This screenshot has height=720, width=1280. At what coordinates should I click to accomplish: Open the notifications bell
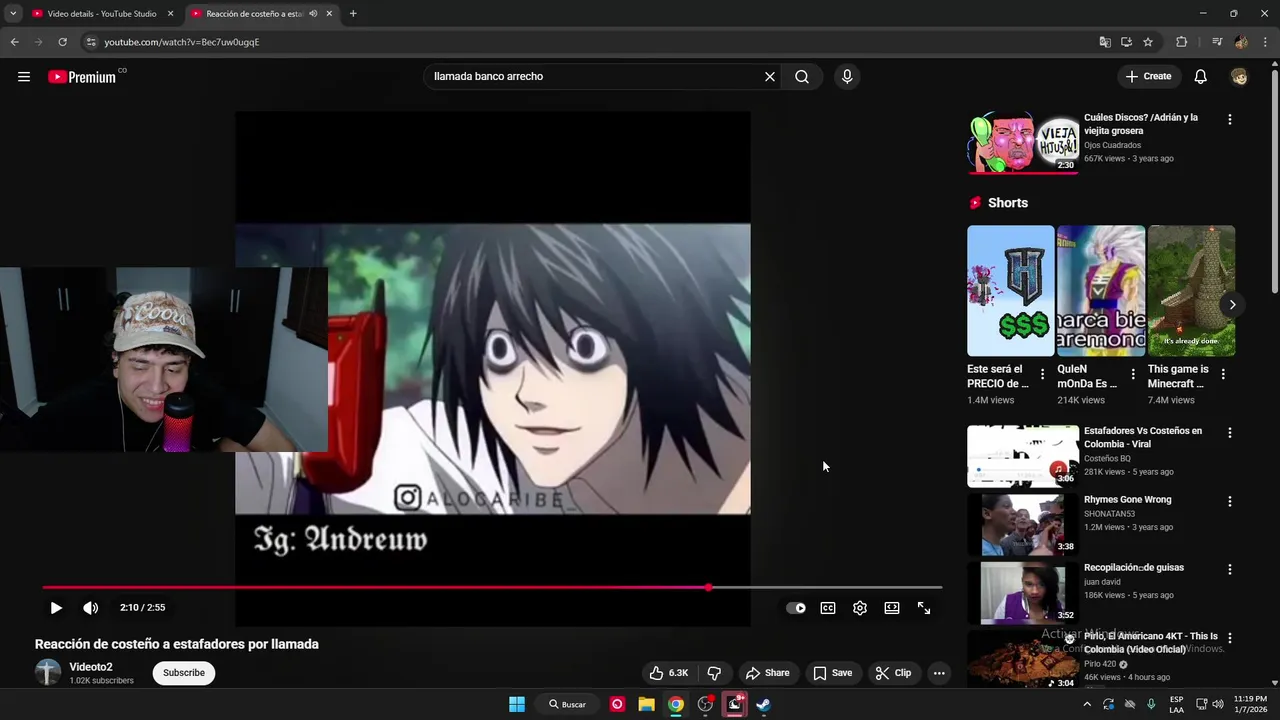[1201, 77]
